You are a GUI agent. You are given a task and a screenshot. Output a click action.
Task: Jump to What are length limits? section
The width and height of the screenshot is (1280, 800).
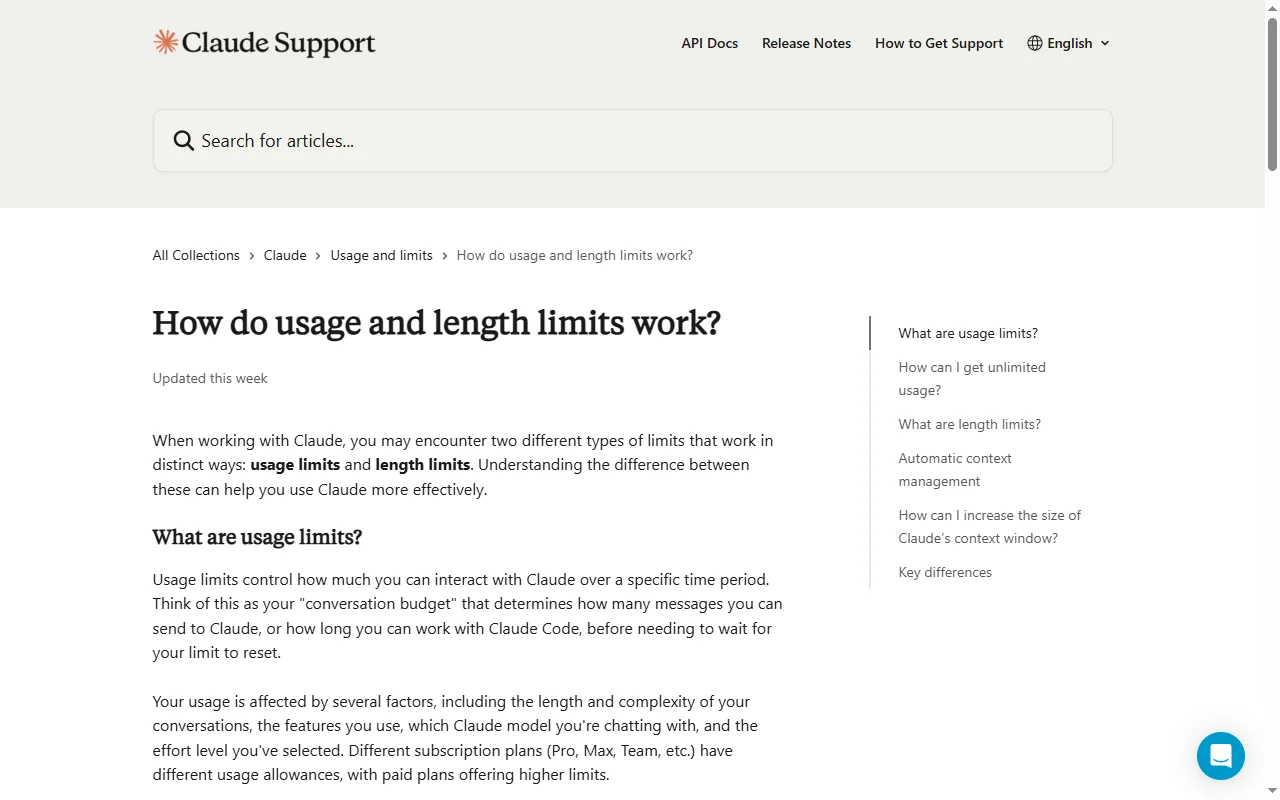click(970, 424)
